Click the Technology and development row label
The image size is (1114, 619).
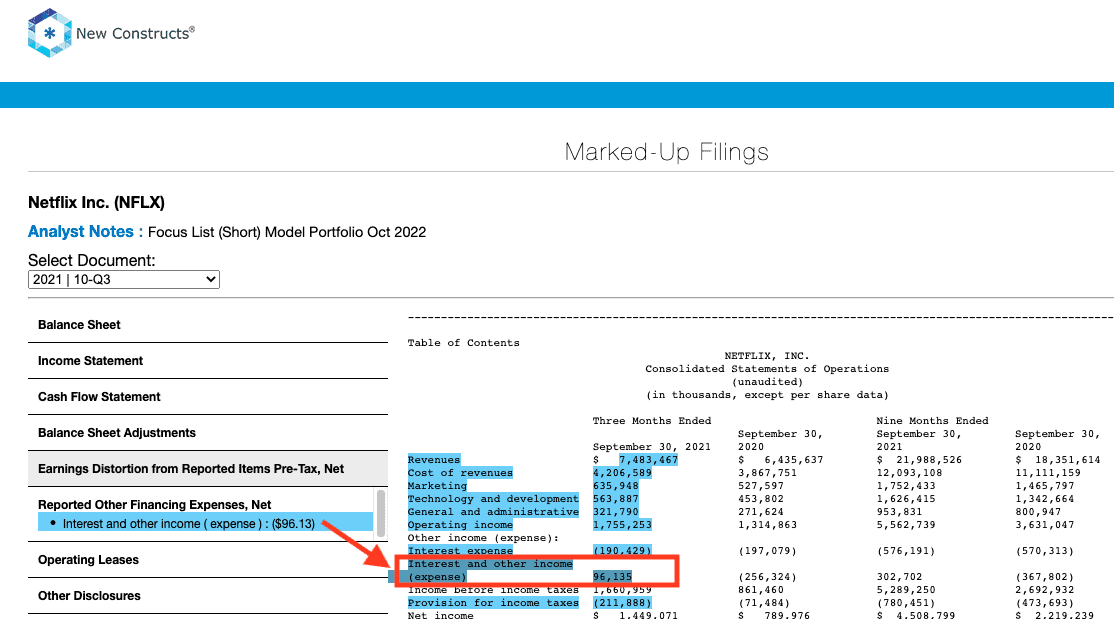tap(493, 499)
